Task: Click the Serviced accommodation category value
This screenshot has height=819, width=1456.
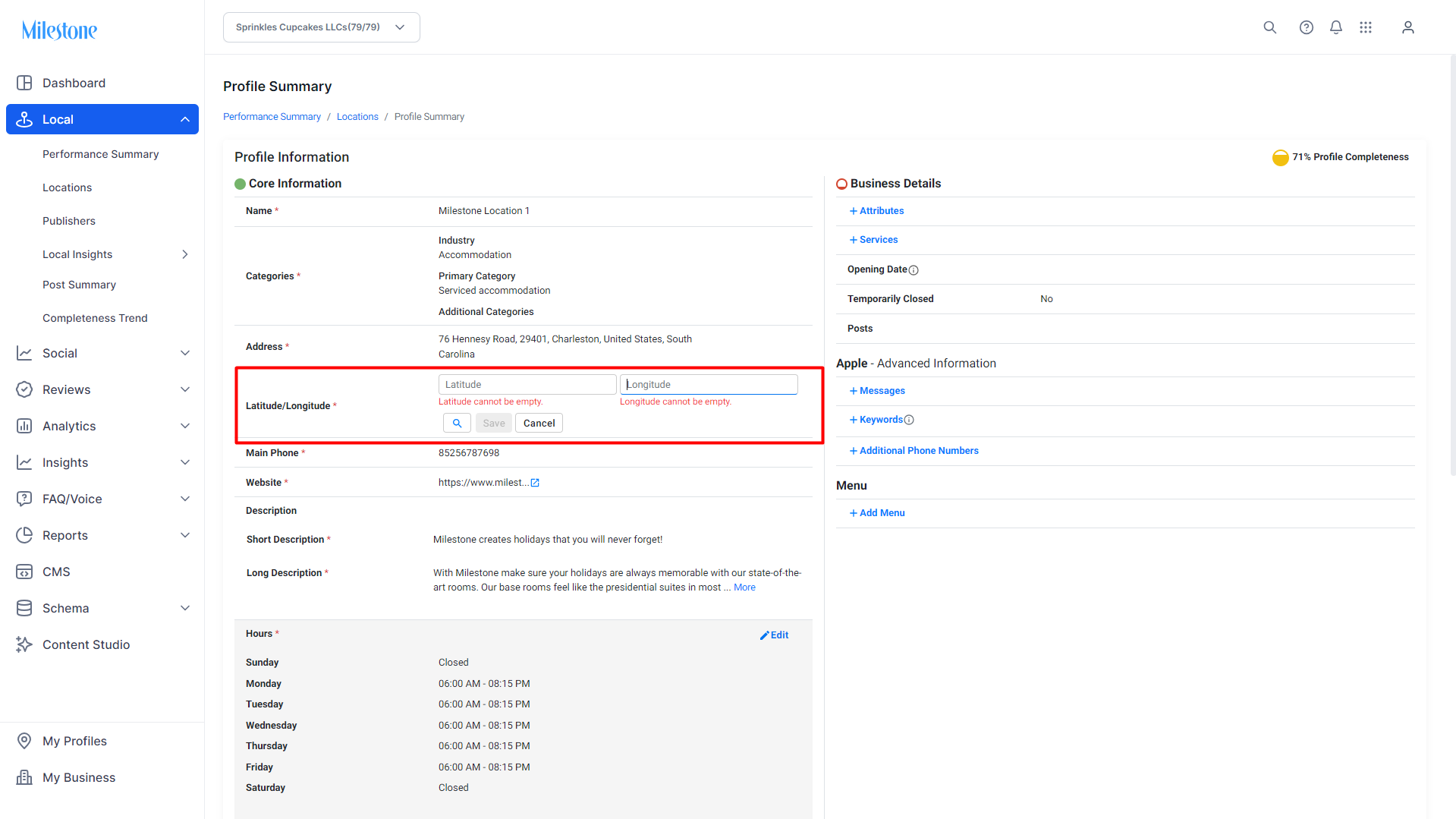Action: (495, 291)
